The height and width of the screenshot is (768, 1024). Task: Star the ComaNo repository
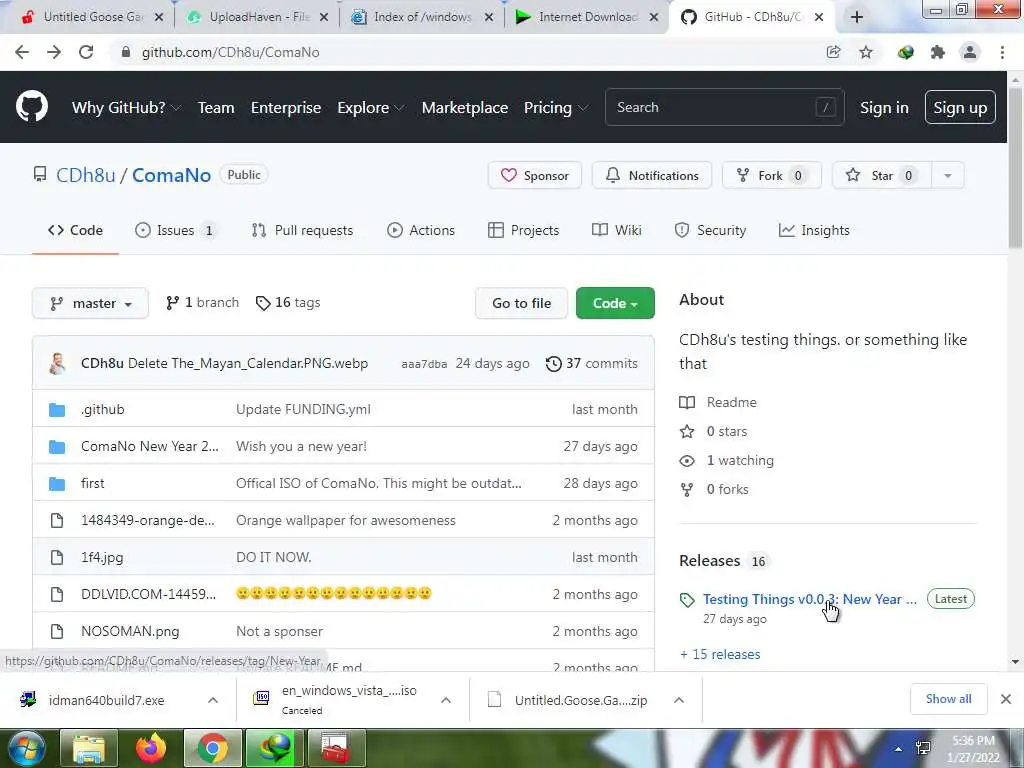coord(882,175)
